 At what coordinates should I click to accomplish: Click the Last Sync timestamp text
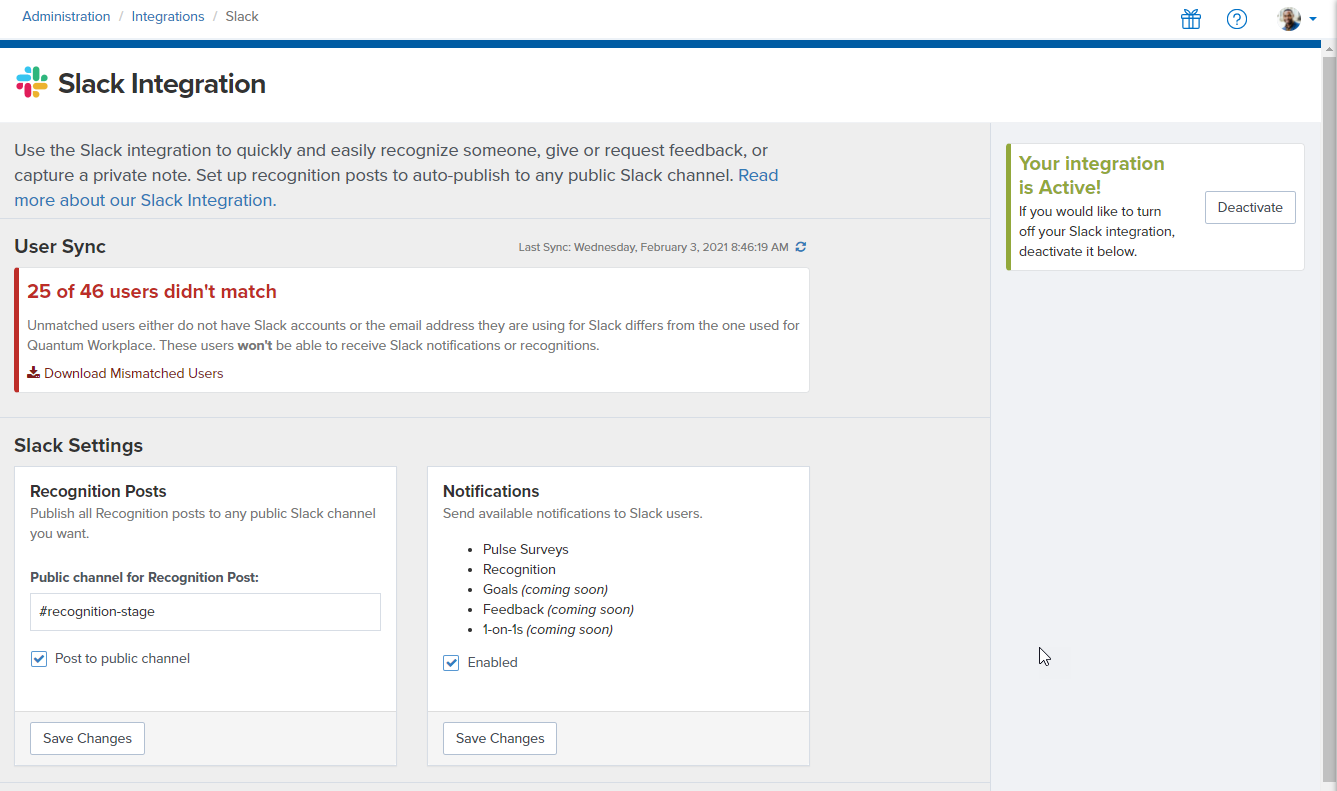pyautogui.click(x=653, y=247)
